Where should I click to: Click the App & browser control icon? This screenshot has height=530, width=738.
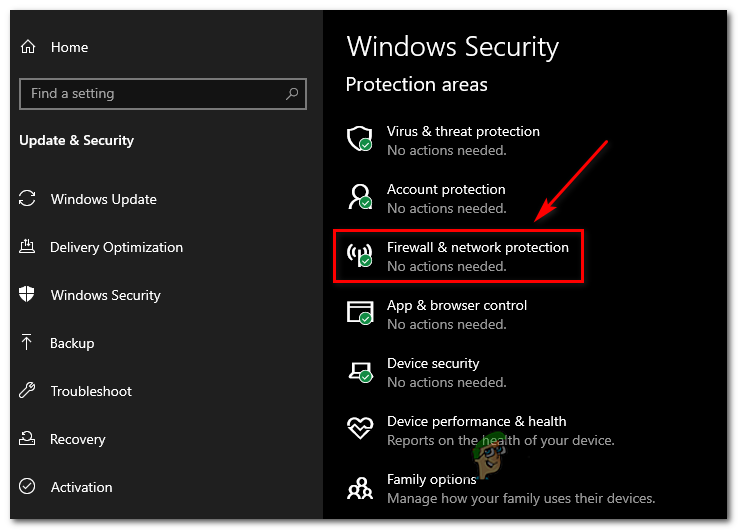(x=359, y=313)
